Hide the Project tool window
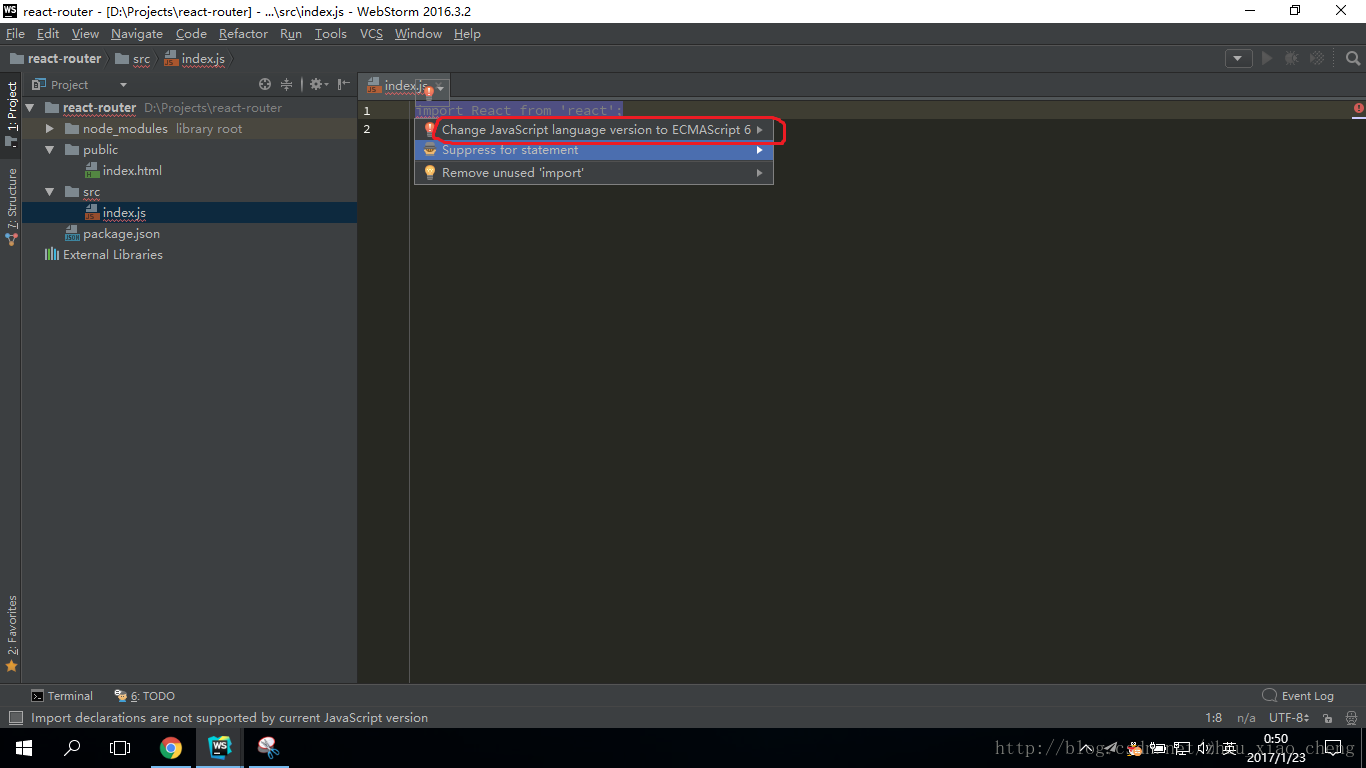This screenshot has height=768, width=1366. pyautogui.click(x=343, y=85)
